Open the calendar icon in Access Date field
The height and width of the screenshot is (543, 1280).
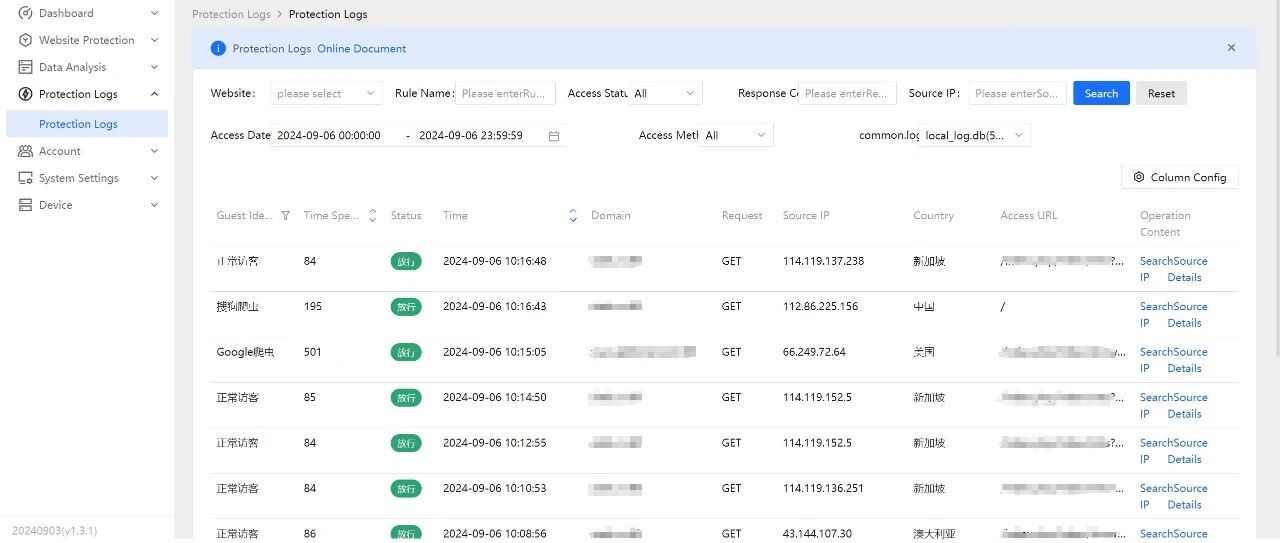[554, 136]
